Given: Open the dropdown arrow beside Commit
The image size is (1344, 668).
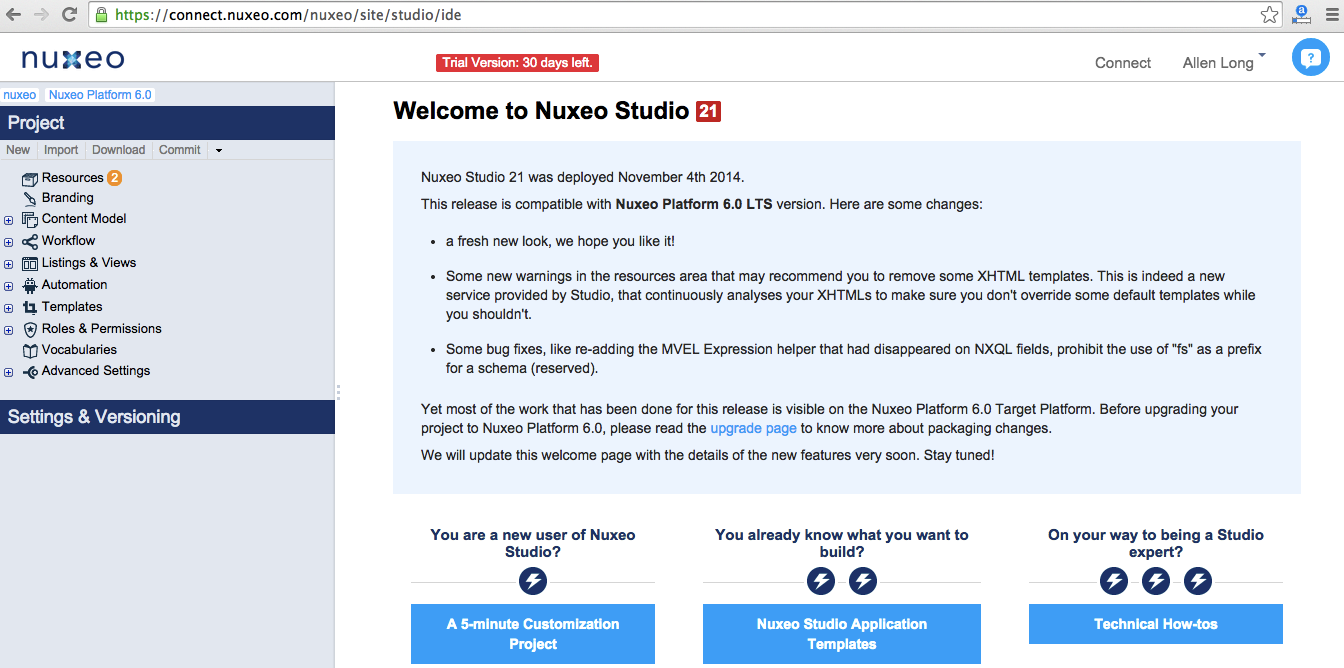Looking at the screenshot, I should pyautogui.click(x=219, y=151).
